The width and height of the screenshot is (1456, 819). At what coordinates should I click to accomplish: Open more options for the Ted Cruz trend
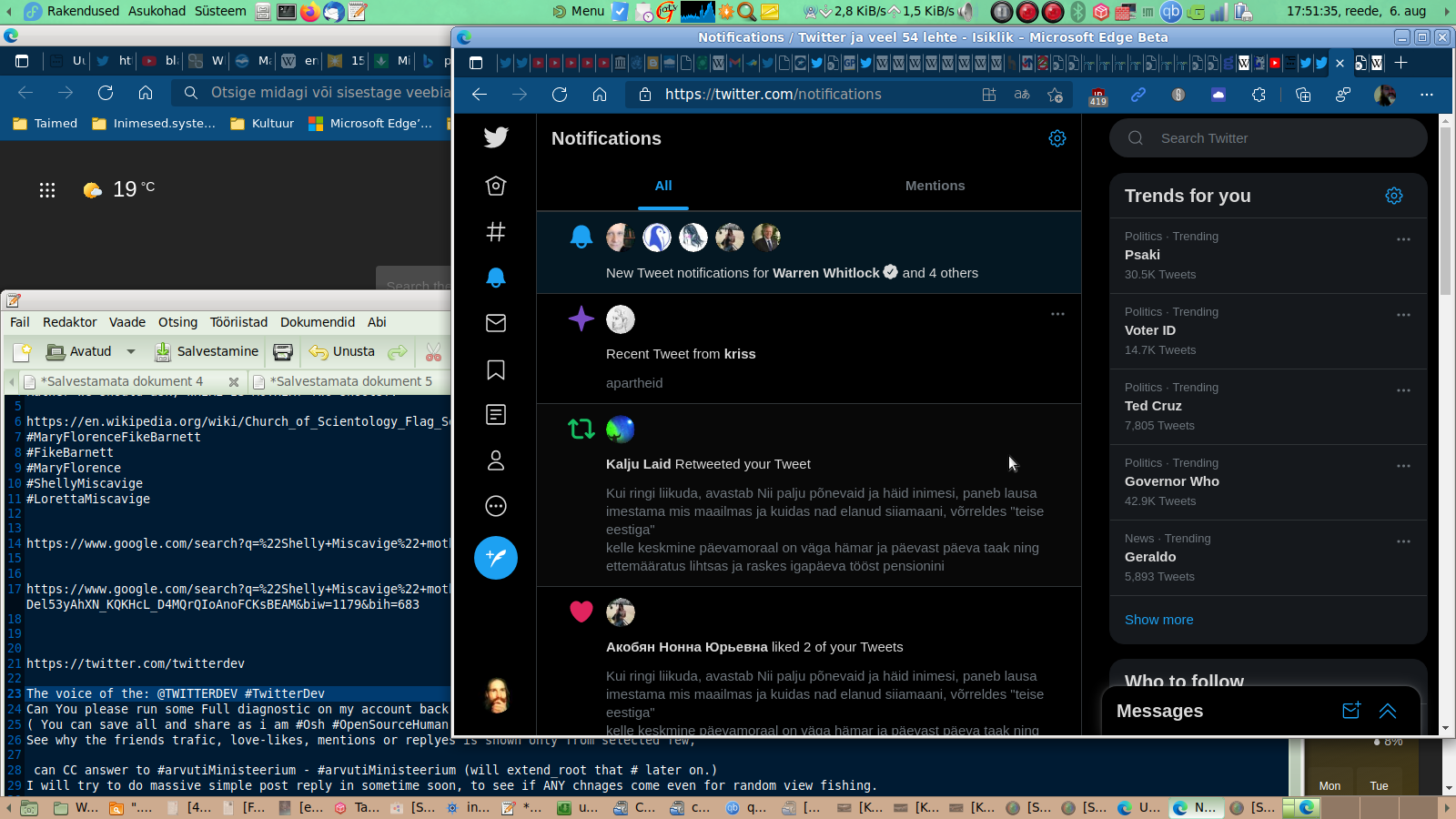[x=1403, y=390]
